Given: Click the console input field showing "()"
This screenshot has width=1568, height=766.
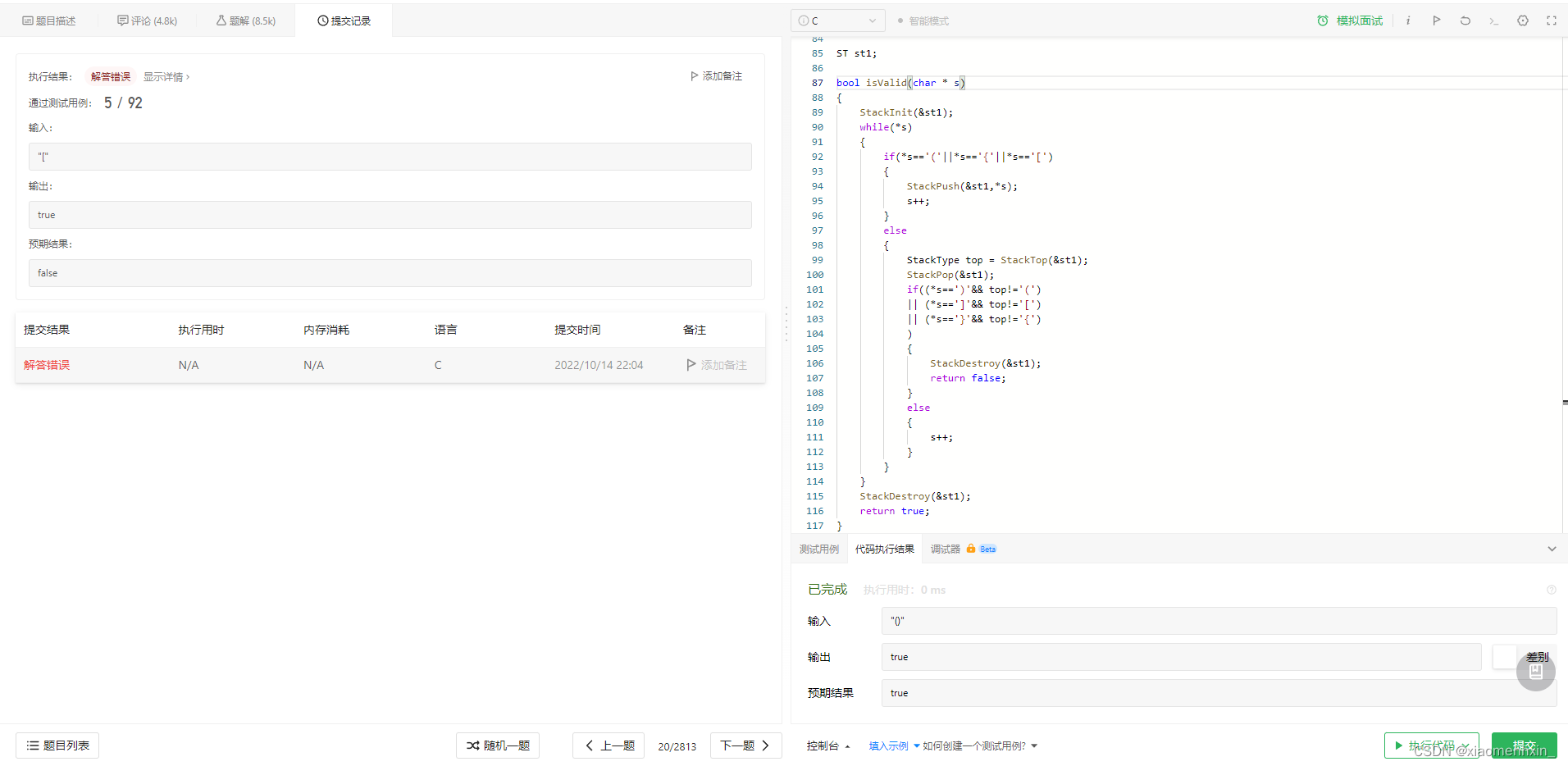Looking at the screenshot, I should (1219, 621).
